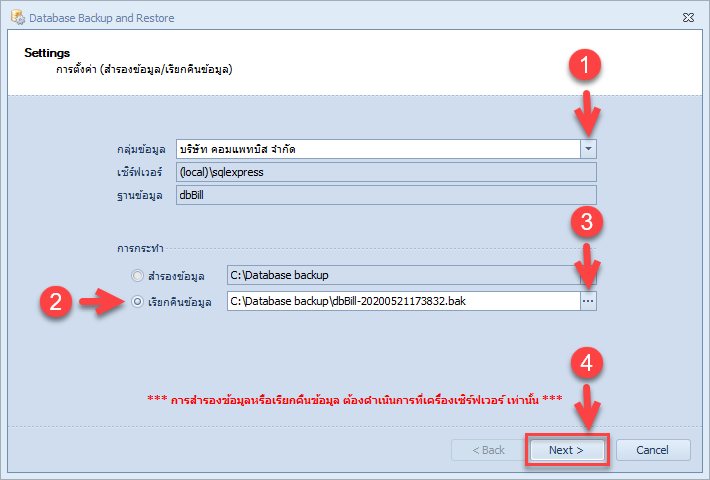This screenshot has width=710, height=480.
Task: Click the red step 3 marker
Action: [587, 222]
